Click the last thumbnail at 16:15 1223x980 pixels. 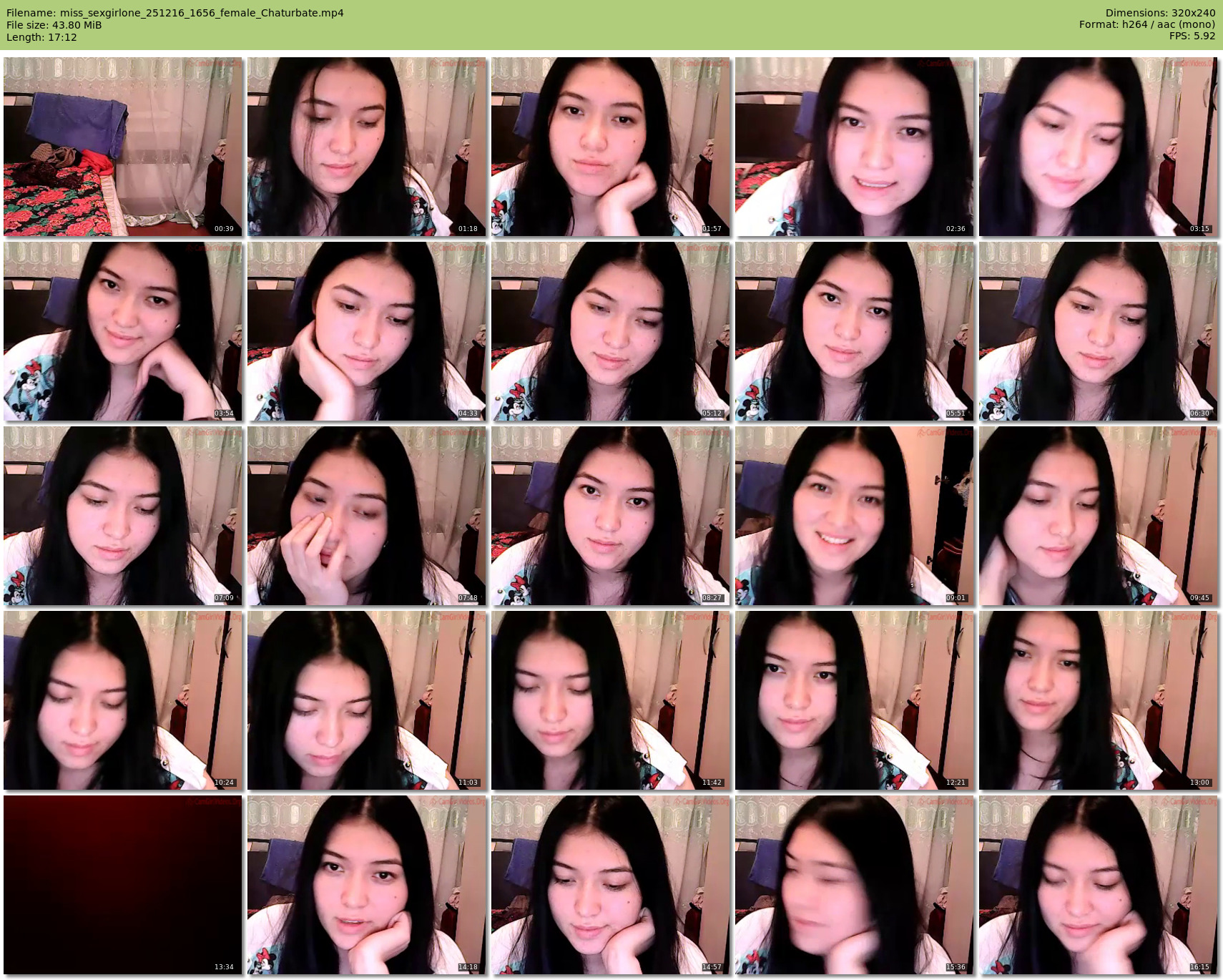click(1098, 885)
